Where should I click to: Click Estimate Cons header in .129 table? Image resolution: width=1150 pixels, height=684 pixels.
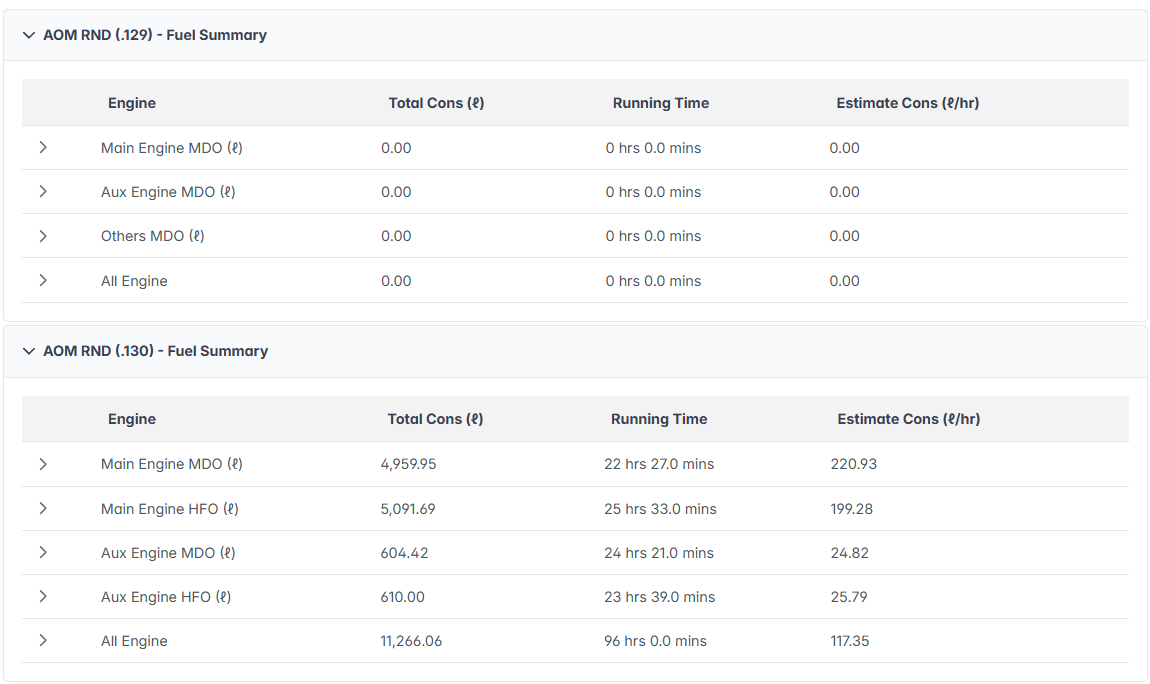coord(908,103)
